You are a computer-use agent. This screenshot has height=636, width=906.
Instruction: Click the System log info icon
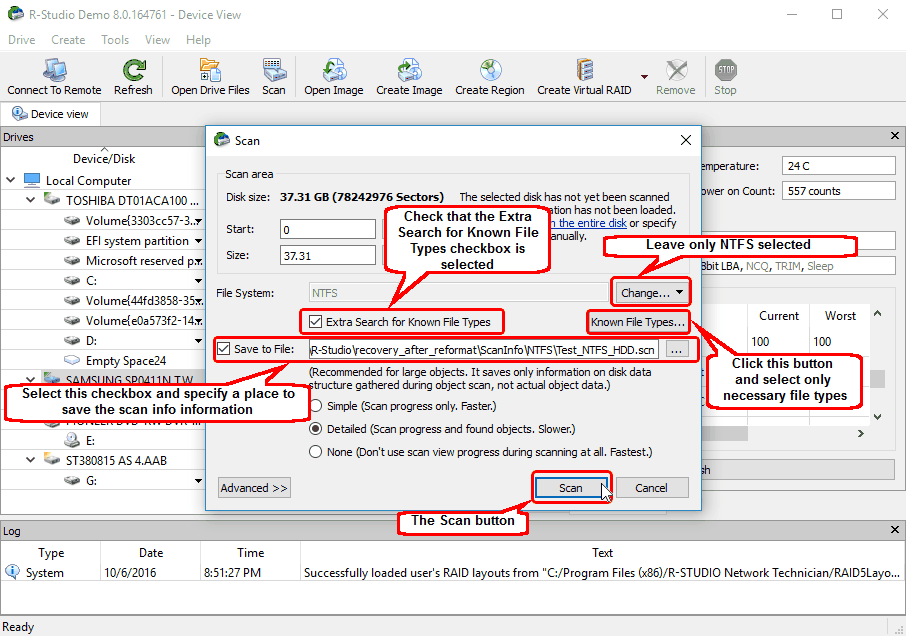12,572
